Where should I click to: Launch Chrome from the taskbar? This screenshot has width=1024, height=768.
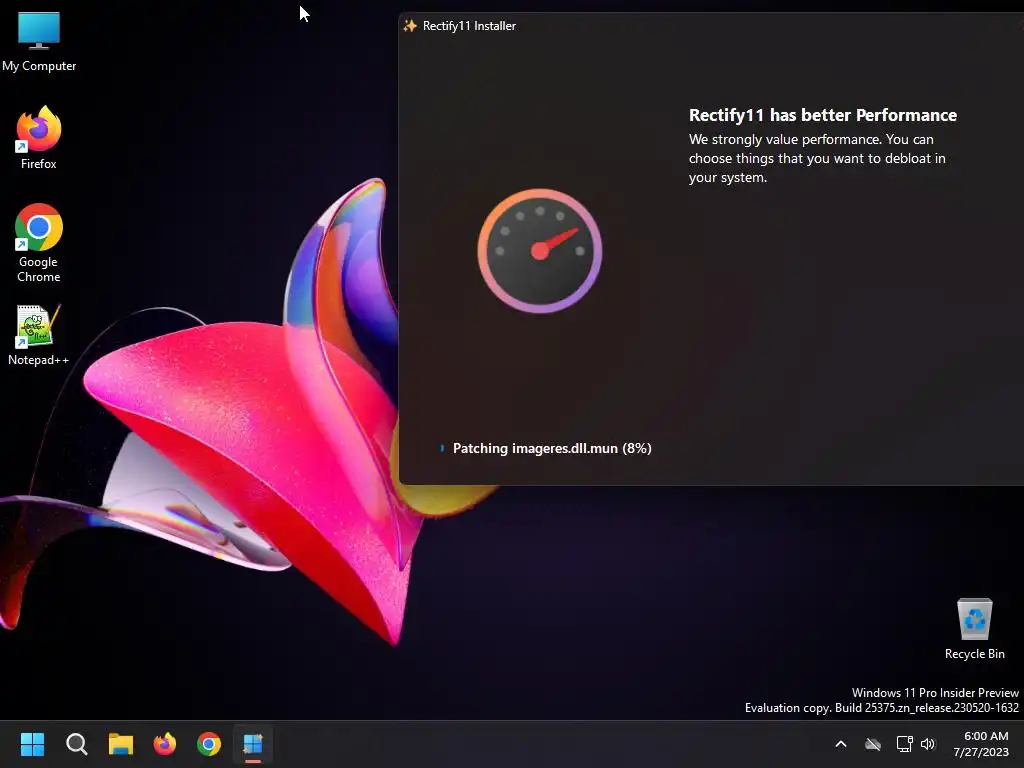pos(209,744)
